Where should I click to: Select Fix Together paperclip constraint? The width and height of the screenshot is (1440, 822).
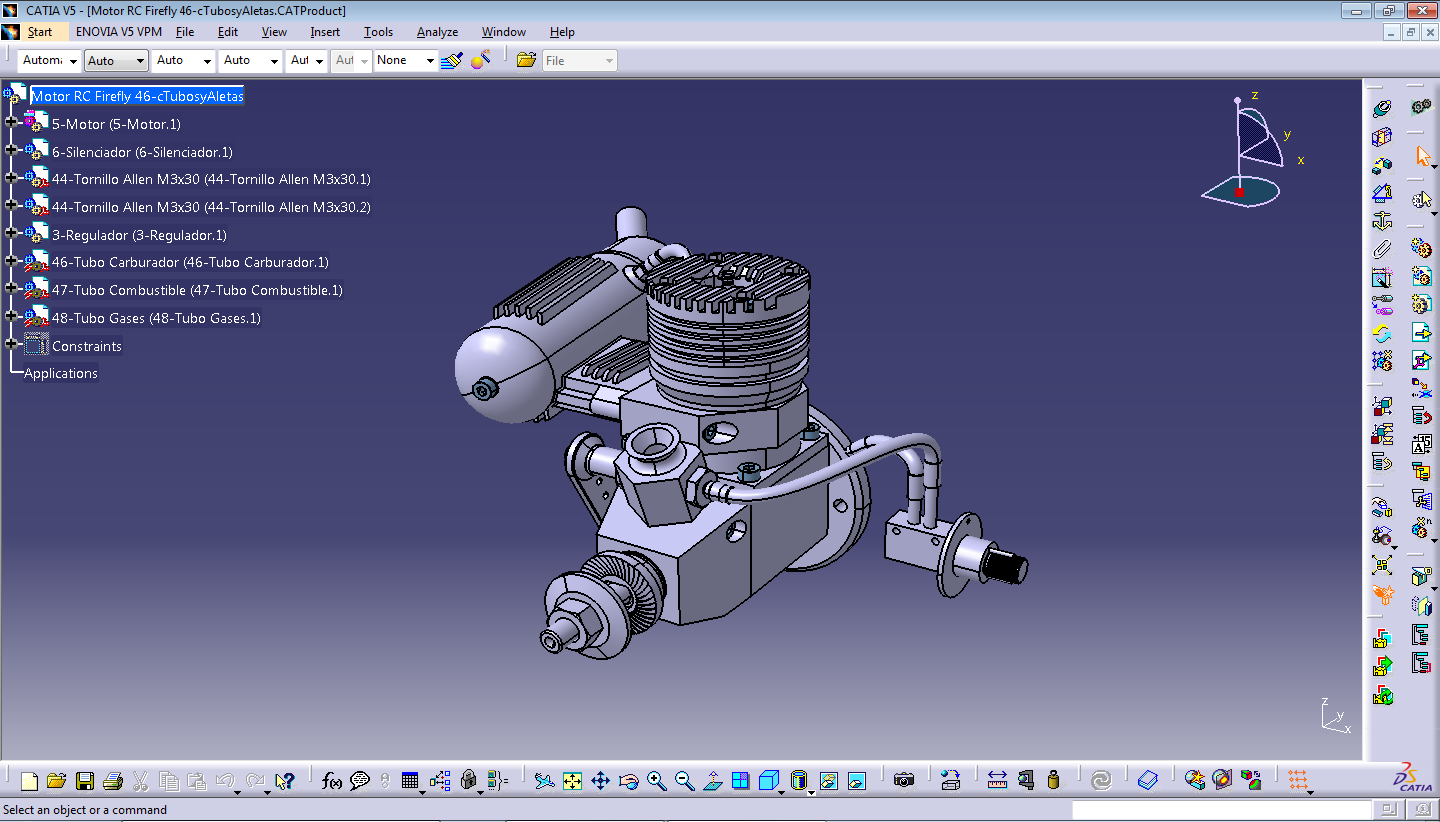pos(1382,248)
